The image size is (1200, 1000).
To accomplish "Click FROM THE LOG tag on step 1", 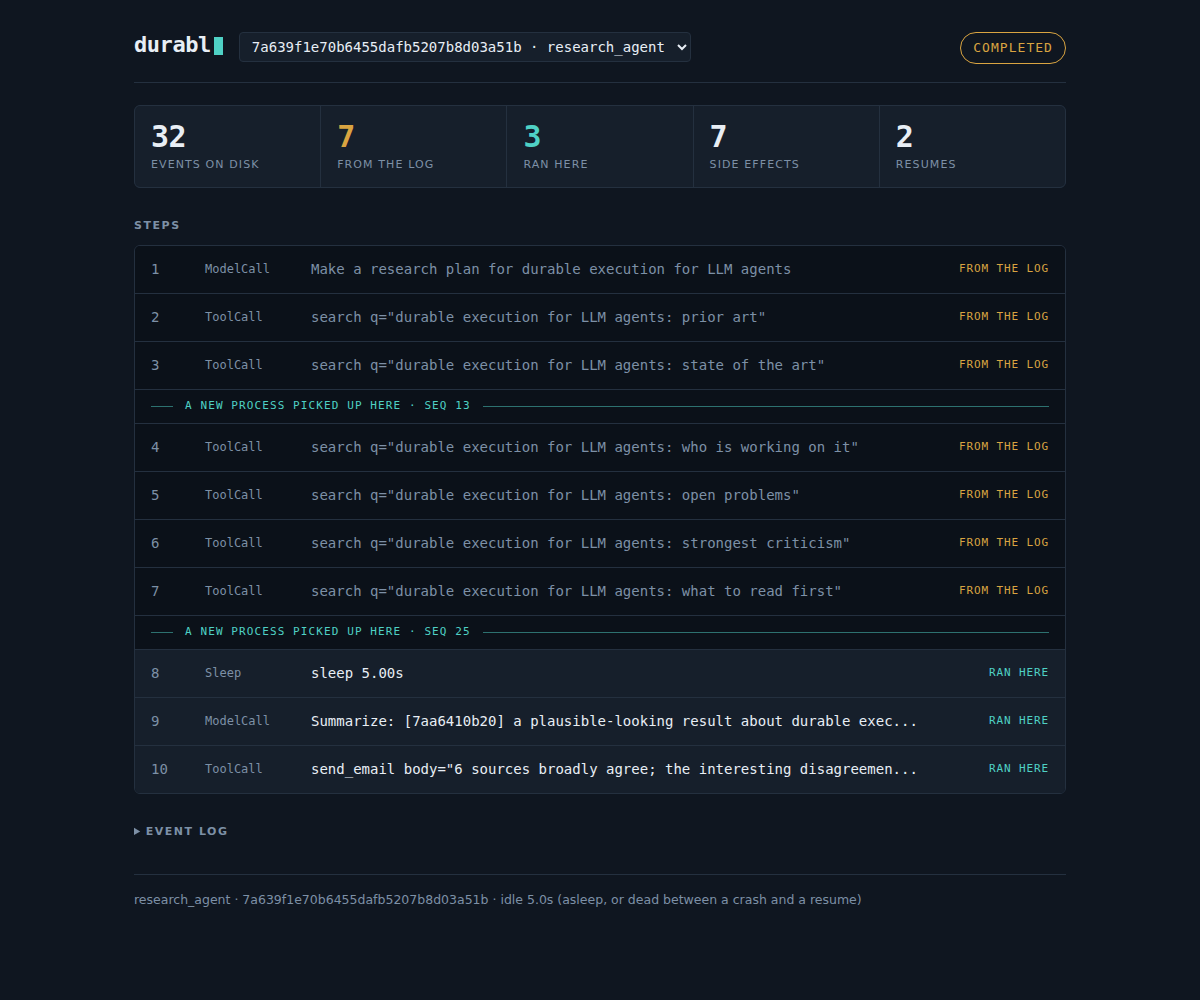I will tap(1004, 268).
